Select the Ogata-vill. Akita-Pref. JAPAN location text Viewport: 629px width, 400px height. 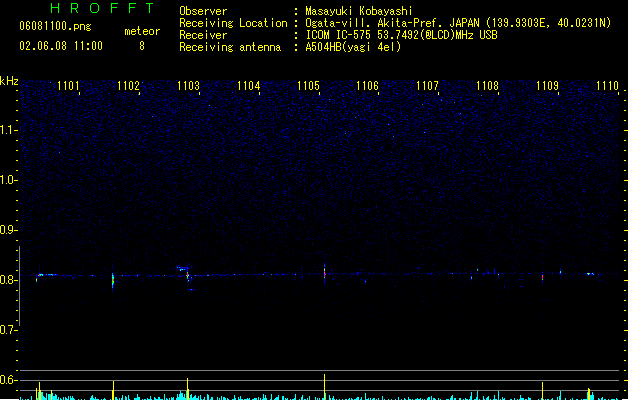click(458, 23)
